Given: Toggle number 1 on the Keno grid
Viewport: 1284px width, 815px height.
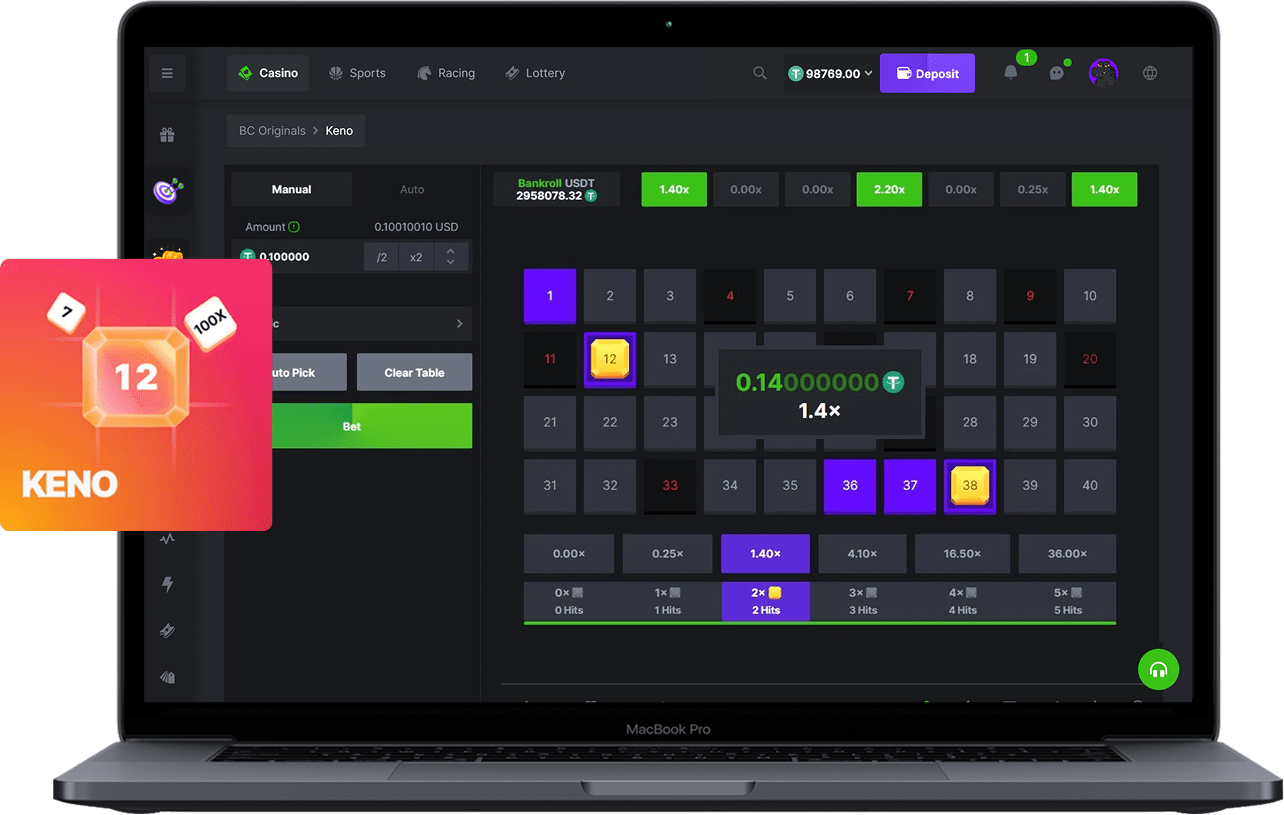Looking at the screenshot, I should (x=550, y=296).
